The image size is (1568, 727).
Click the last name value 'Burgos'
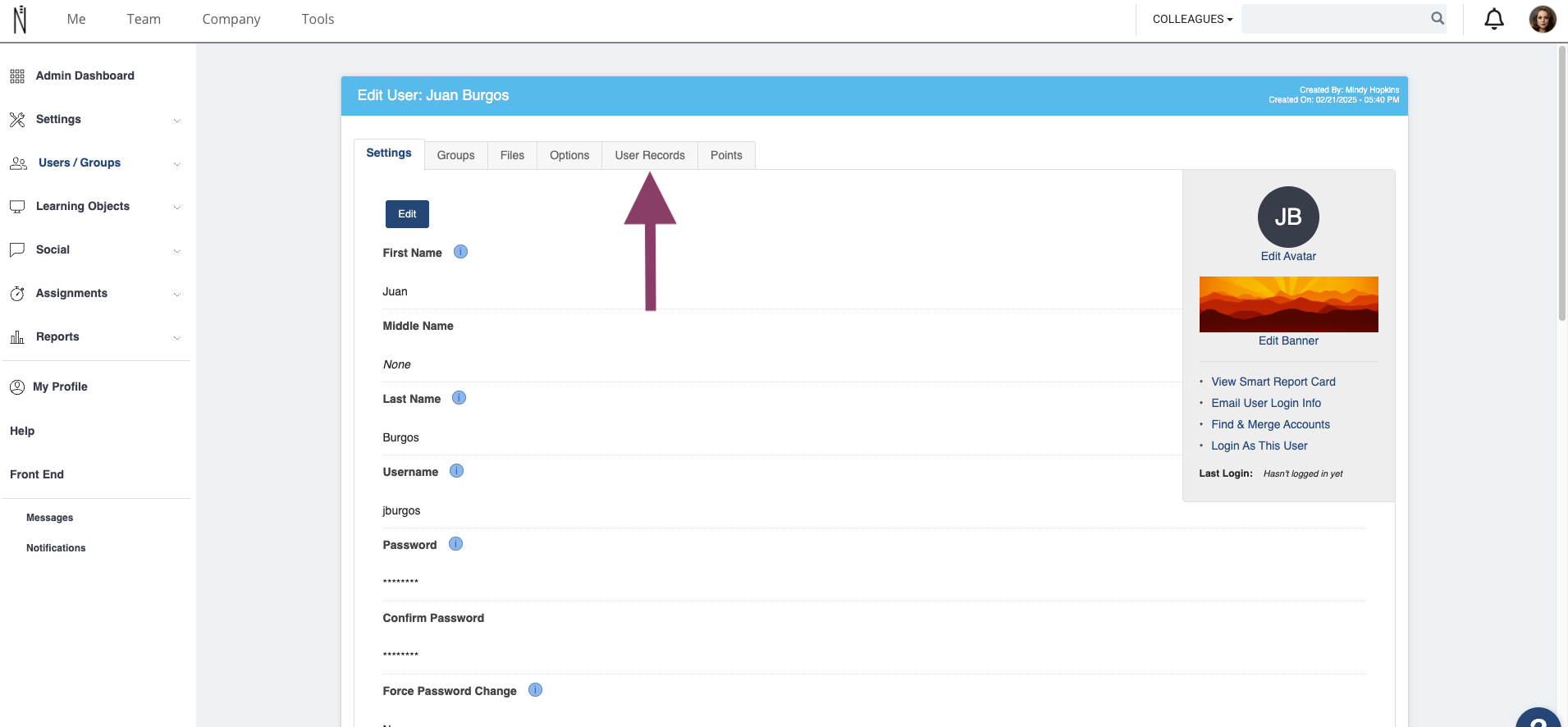tap(400, 437)
